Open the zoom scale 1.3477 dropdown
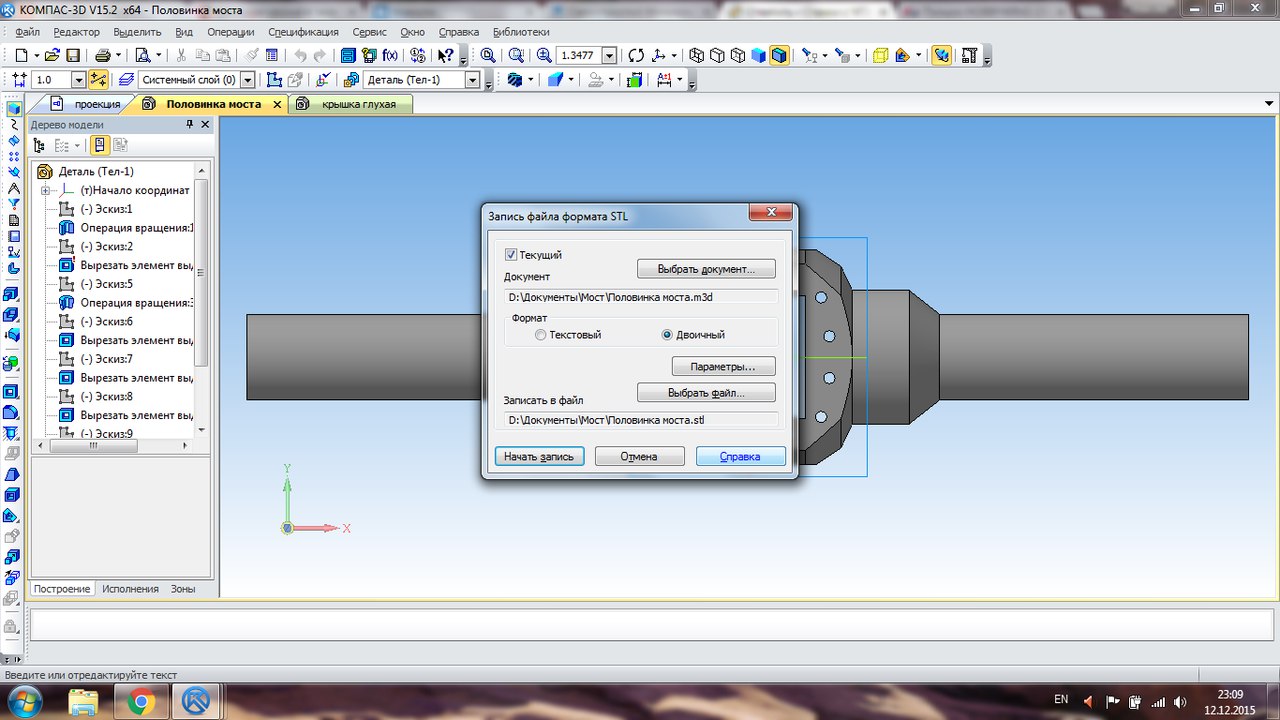This screenshot has width=1280, height=720. point(608,56)
